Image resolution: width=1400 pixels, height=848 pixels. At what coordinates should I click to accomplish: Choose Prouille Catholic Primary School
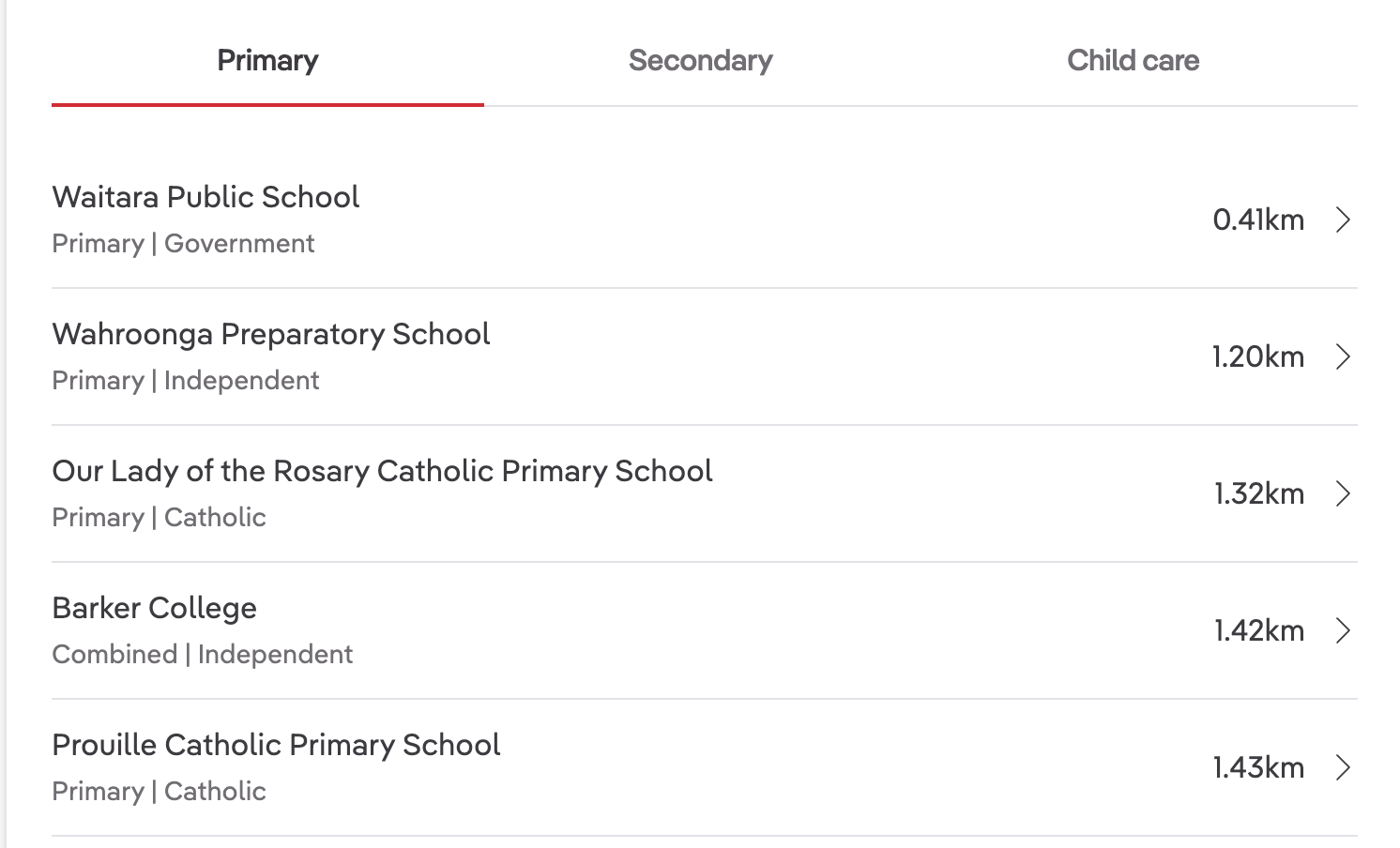(x=276, y=745)
